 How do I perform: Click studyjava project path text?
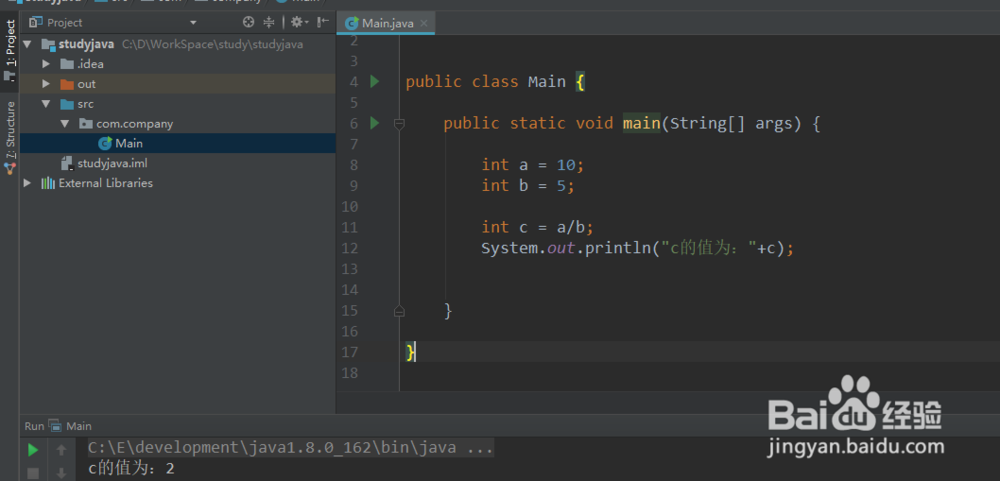click(212, 44)
